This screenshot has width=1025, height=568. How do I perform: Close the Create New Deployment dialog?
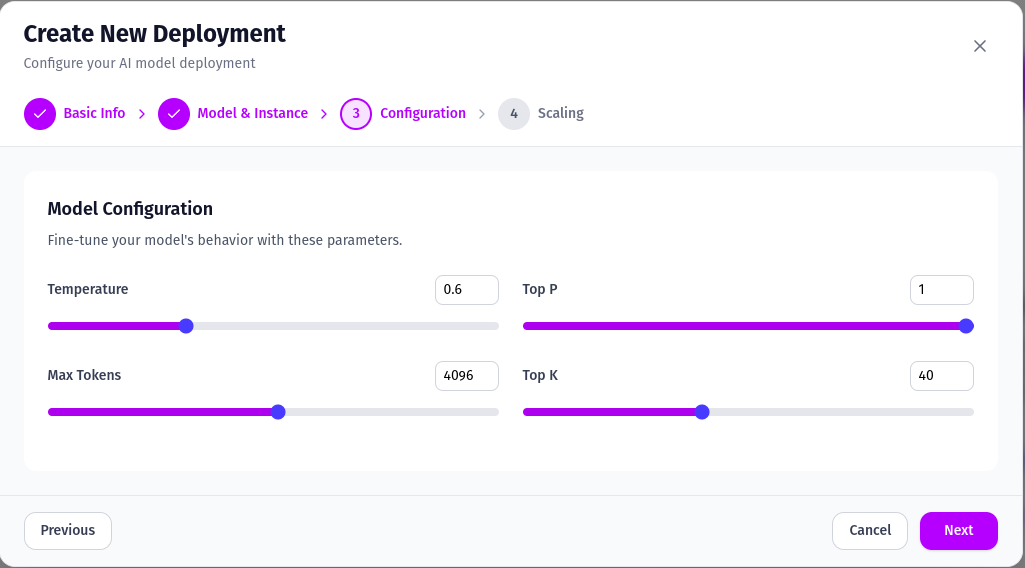click(x=979, y=46)
